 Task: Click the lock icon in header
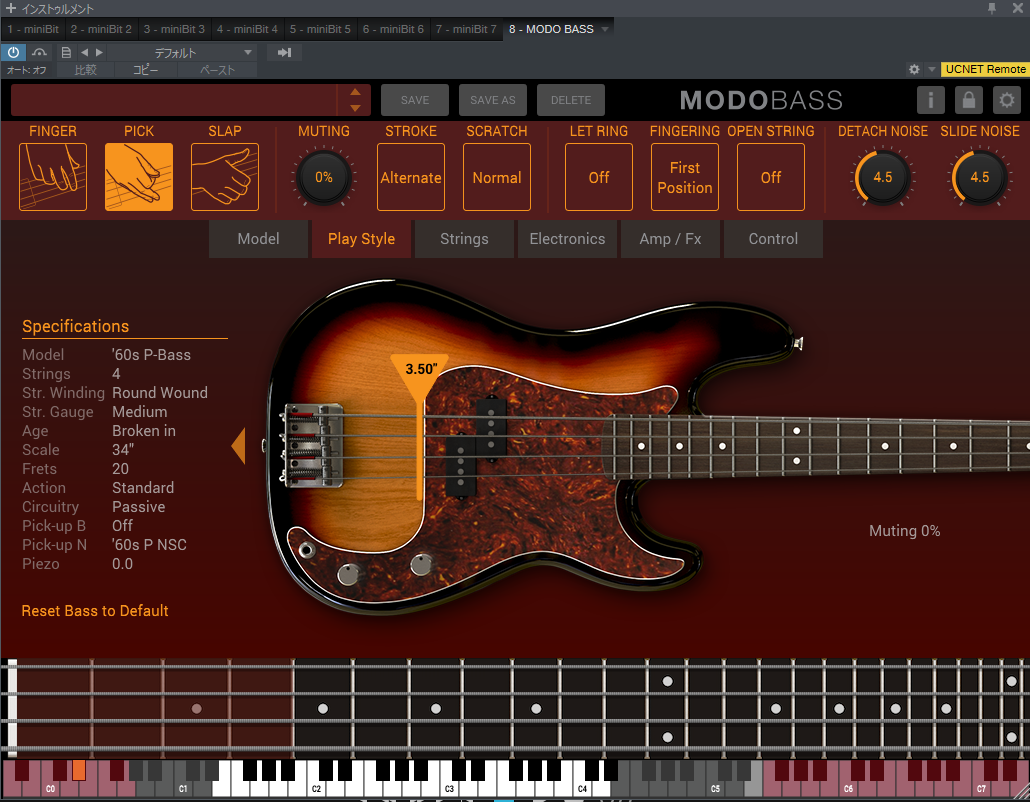click(x=968, y=100)
